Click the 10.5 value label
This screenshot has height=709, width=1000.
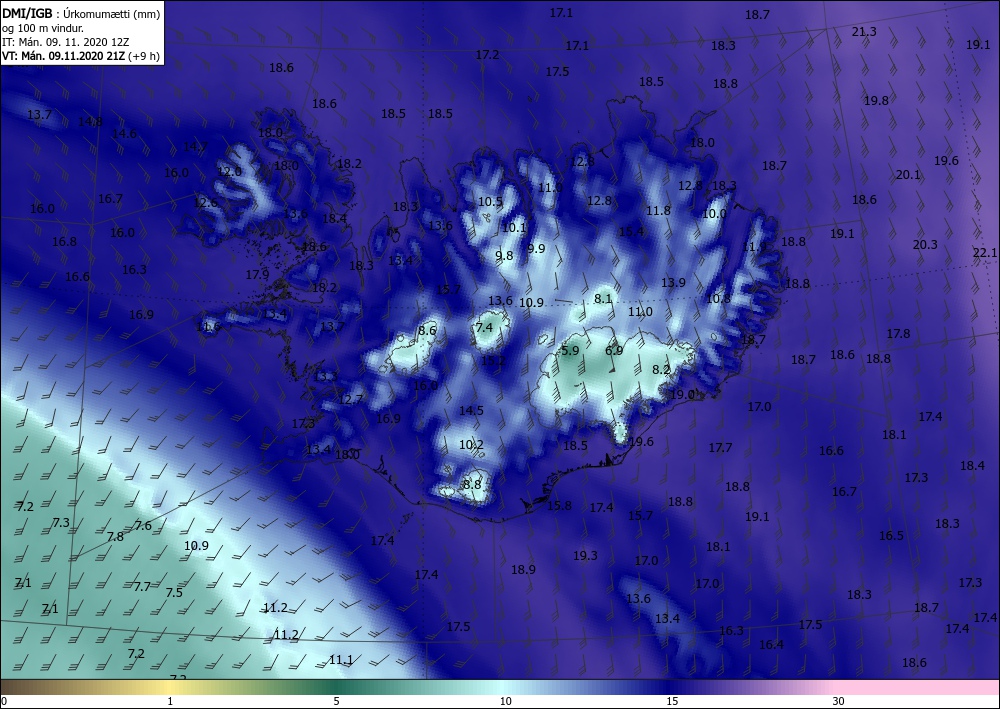coord(490,202)
